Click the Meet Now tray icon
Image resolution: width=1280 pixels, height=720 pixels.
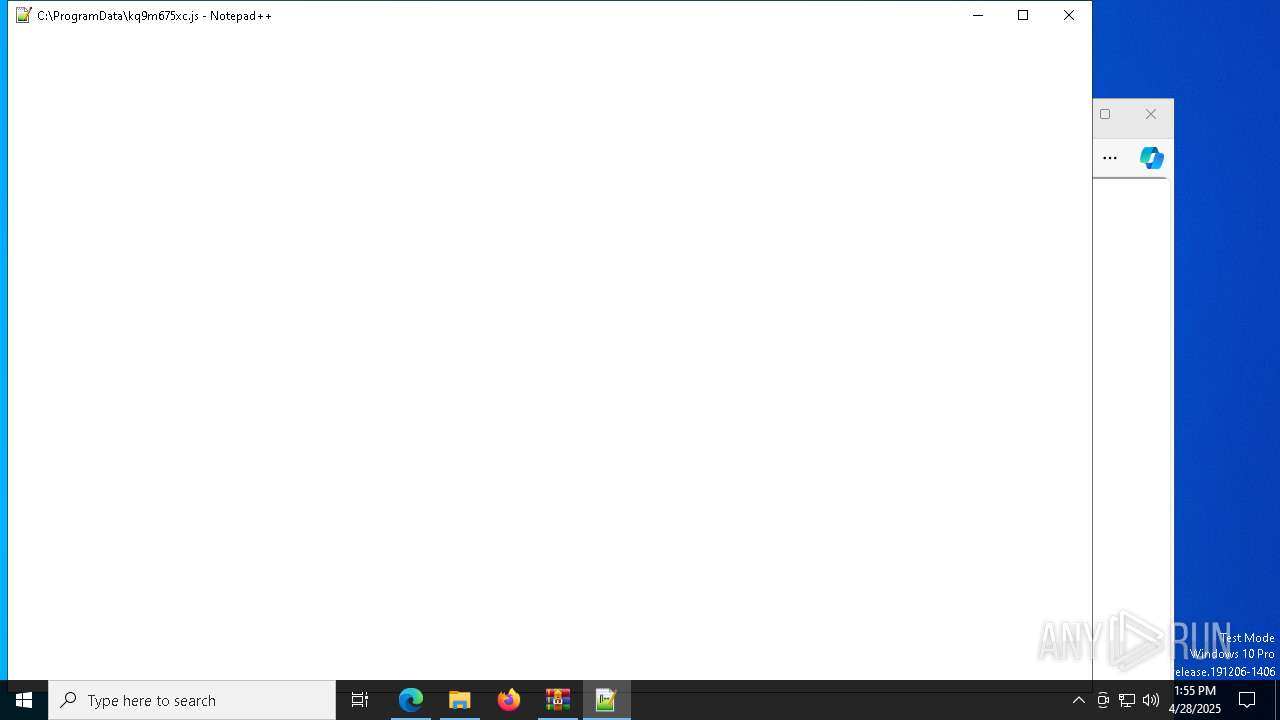[x=1103, y=700]
